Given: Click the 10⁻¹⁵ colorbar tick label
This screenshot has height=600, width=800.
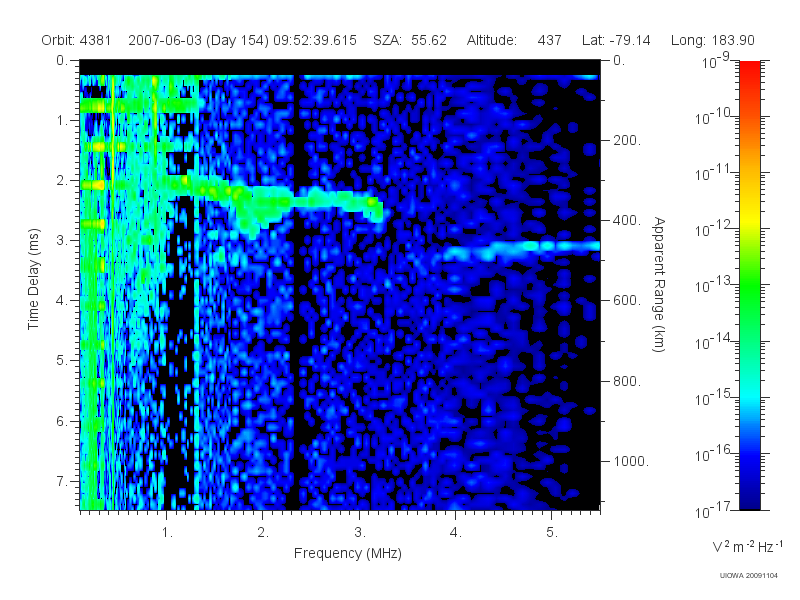Looking at the screenshot, I should [x=714, y=397].
